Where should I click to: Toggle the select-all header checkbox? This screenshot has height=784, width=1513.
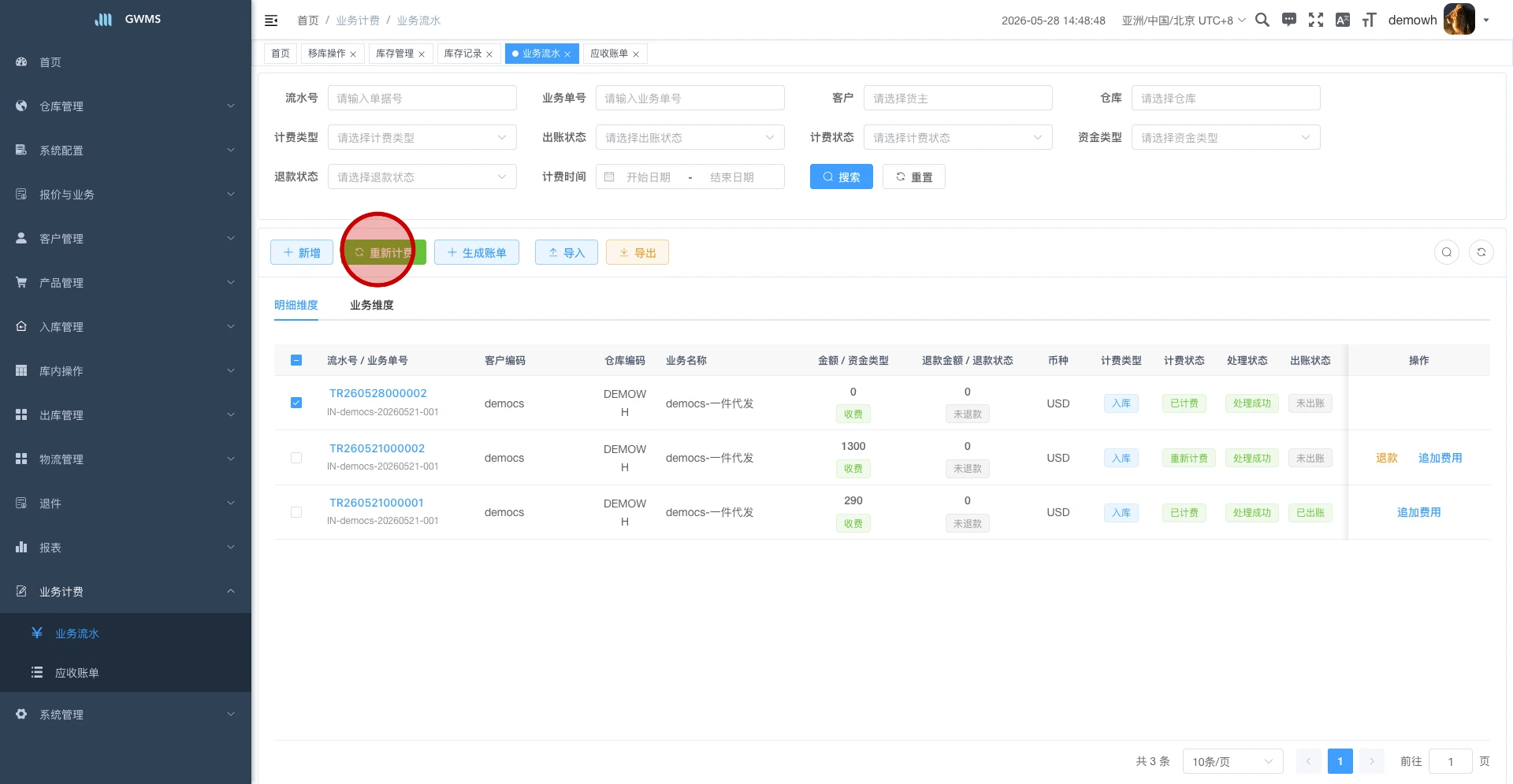pos(296,360)
